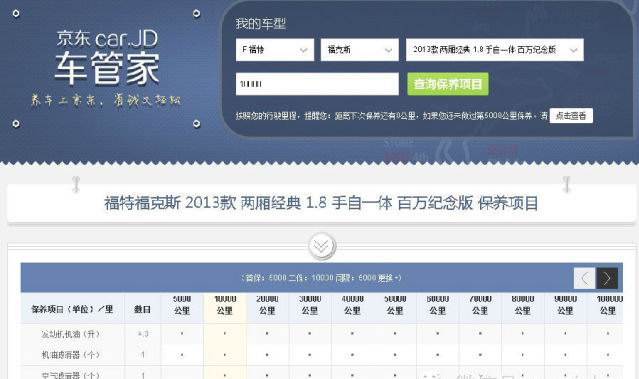Screen dimensions: 639x379
Task: Click the 点击查看 button
Action: pos(571,116)
